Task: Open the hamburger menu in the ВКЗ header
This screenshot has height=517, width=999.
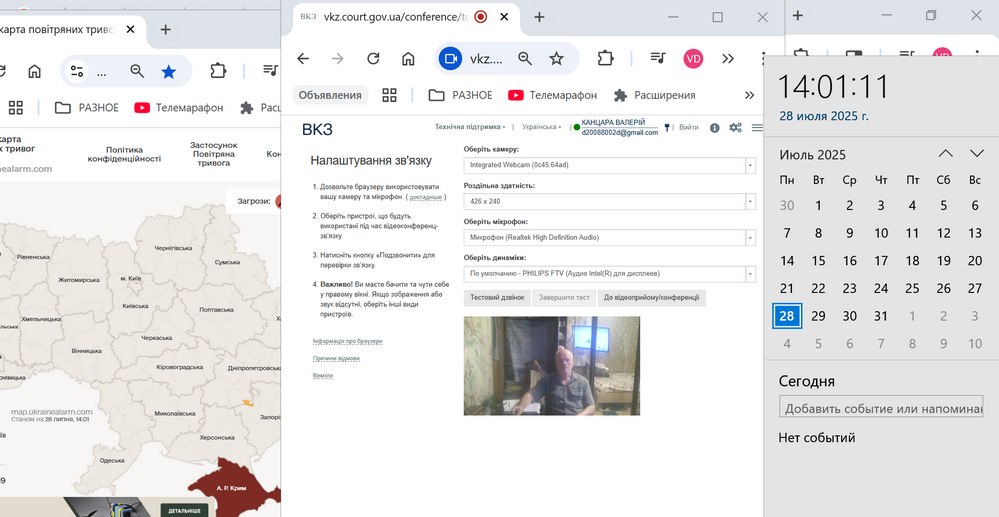Action: [x=757, y=128]
